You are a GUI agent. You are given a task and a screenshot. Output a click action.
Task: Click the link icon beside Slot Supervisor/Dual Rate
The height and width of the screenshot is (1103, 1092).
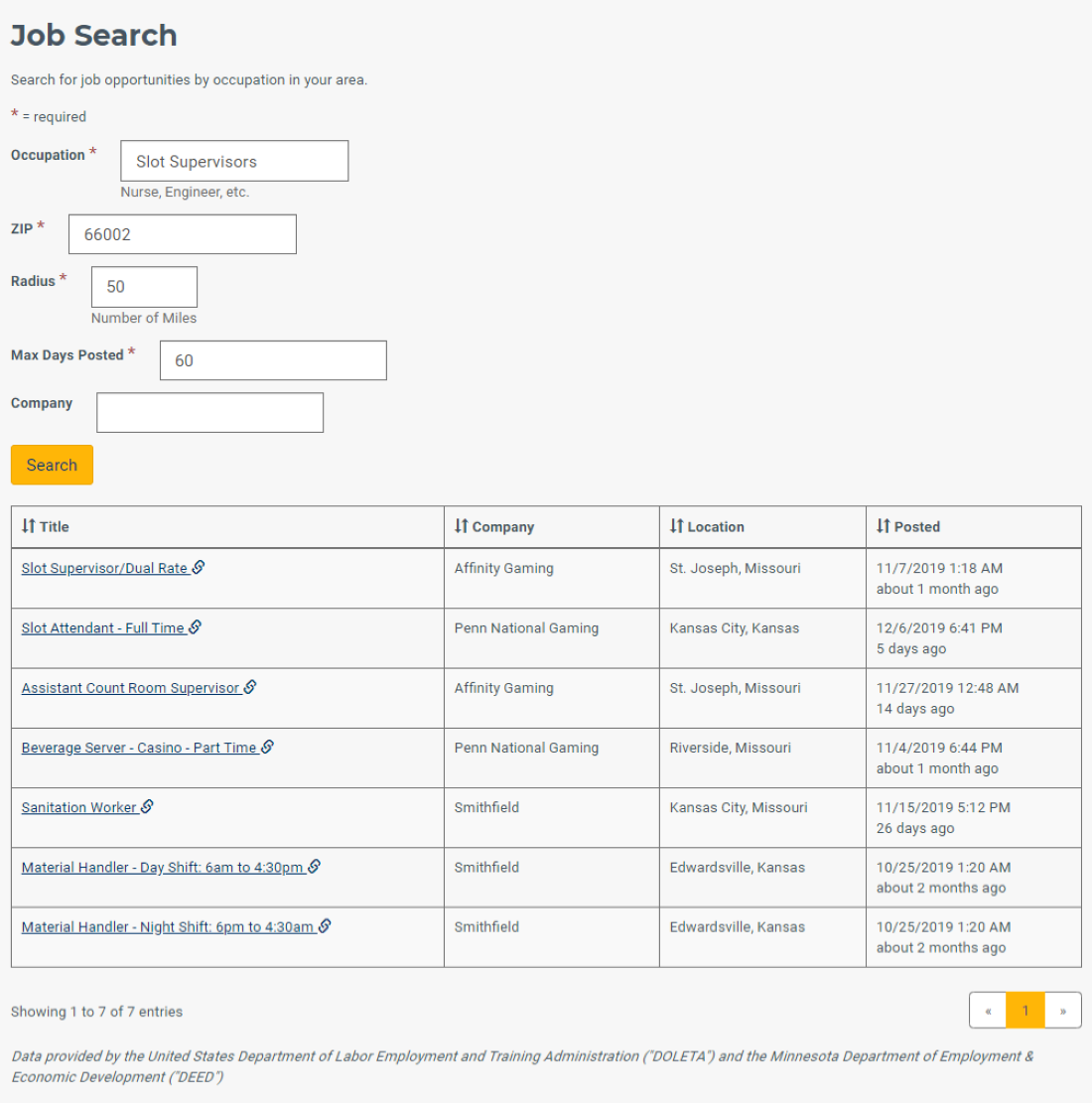coord(199,567)
